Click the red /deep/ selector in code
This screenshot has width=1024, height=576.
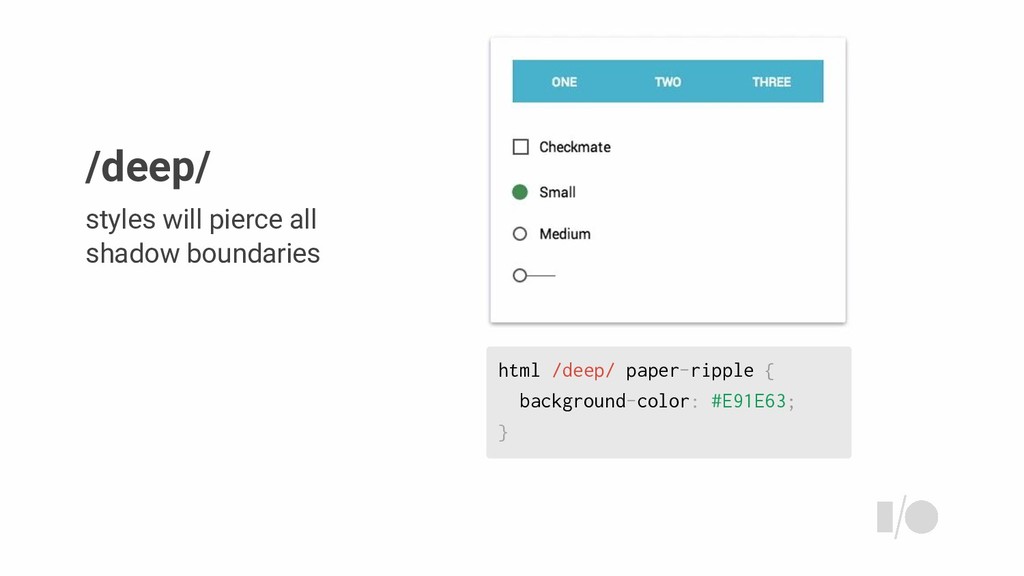pyautogui.click(x=583, y=370)
